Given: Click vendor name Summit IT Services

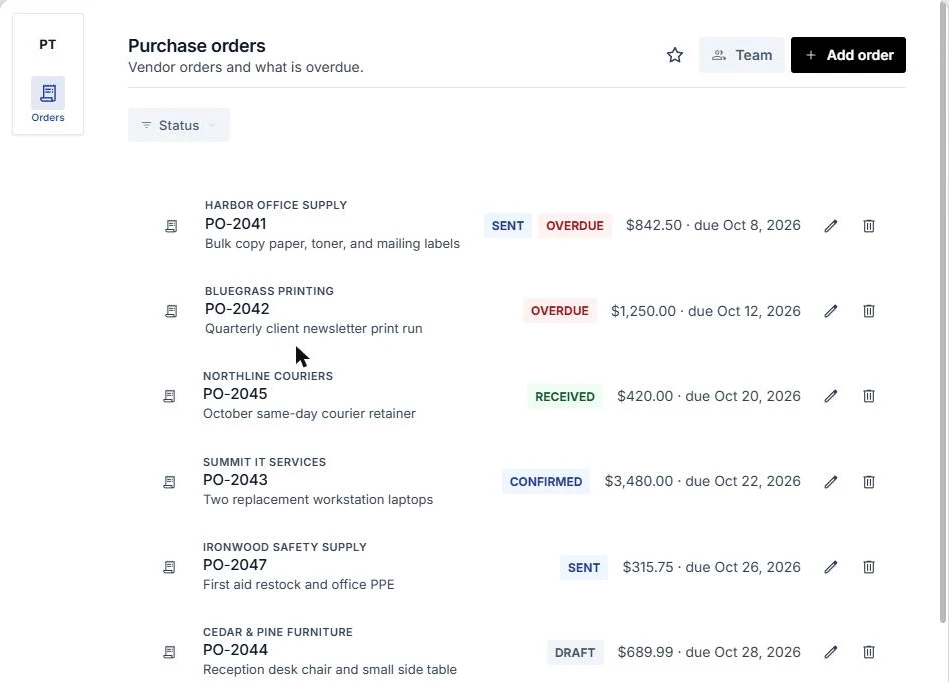Looking at the screenshot, I should click(264, 462).
